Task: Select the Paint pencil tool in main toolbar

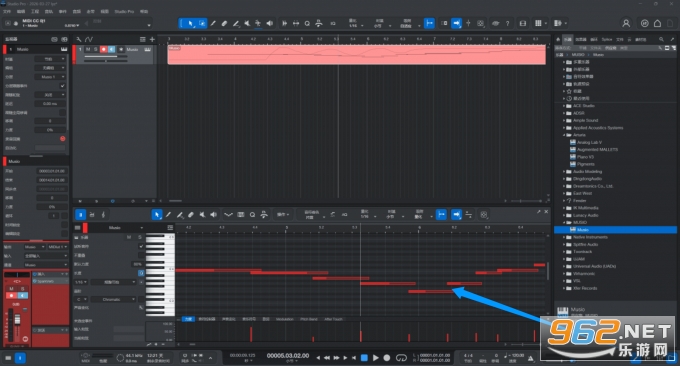Action: point(235,23)
